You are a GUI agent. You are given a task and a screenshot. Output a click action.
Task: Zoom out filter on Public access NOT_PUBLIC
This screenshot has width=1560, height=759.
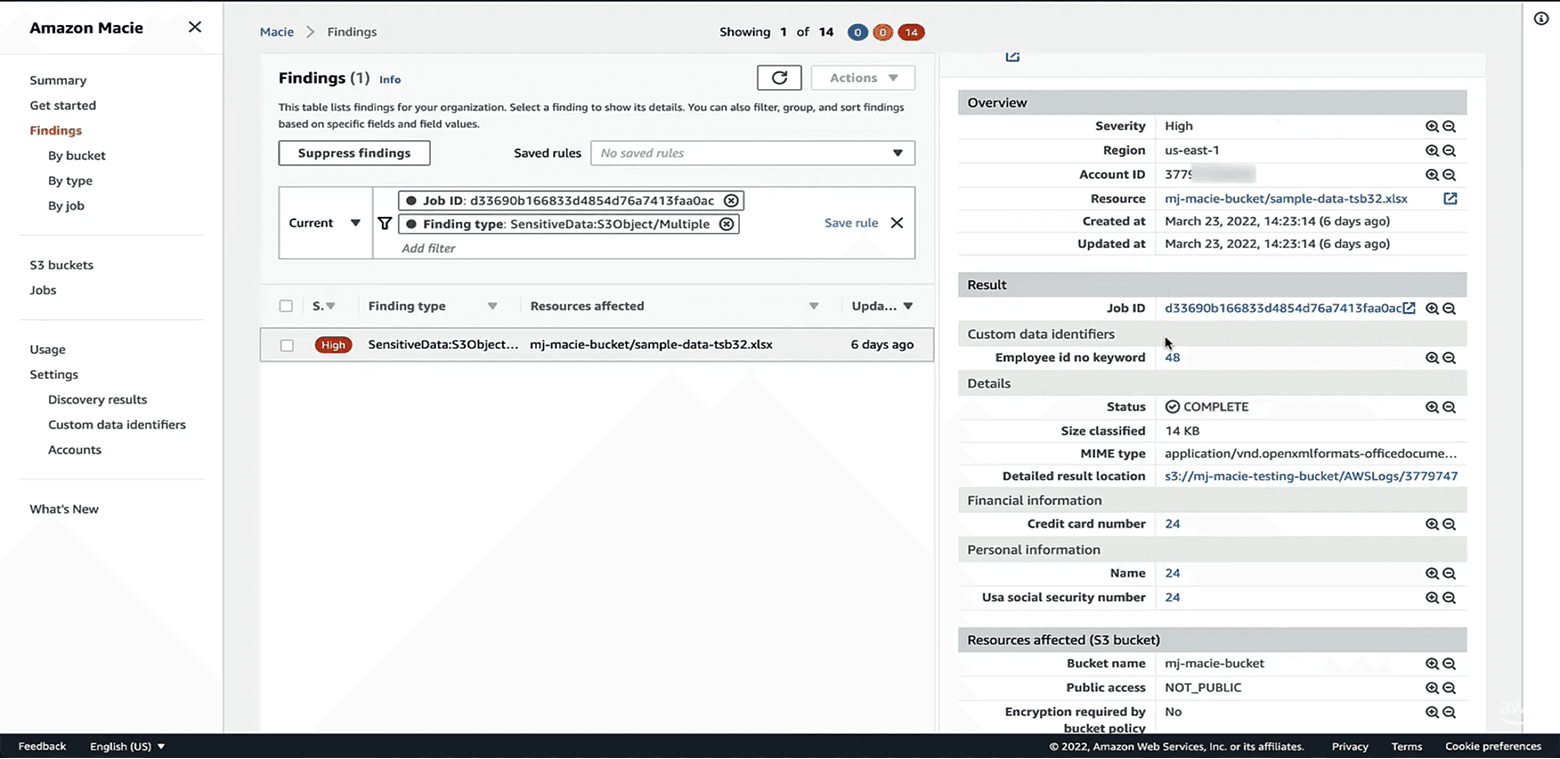click(x=1449, y=688)
